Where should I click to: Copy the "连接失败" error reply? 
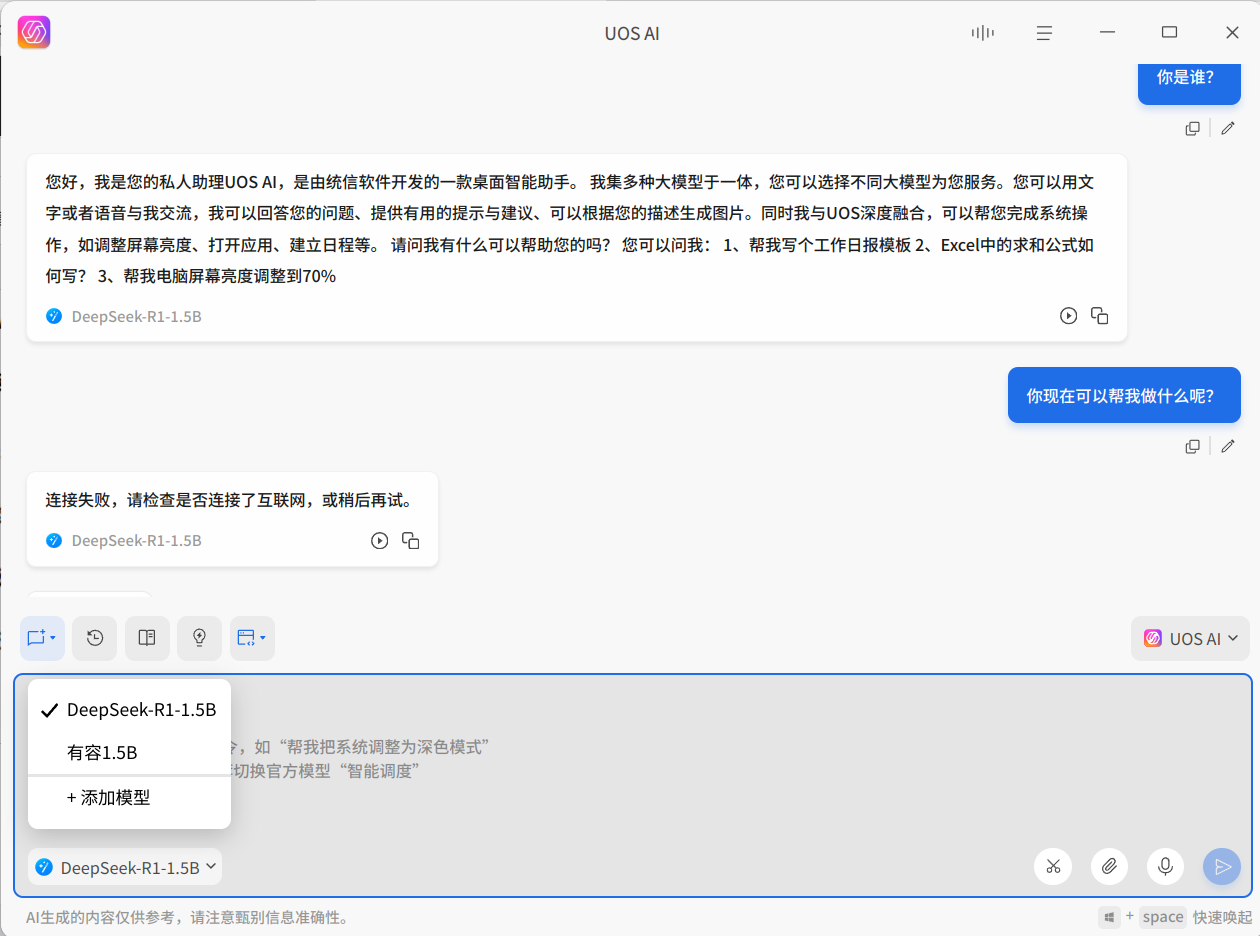410,541
